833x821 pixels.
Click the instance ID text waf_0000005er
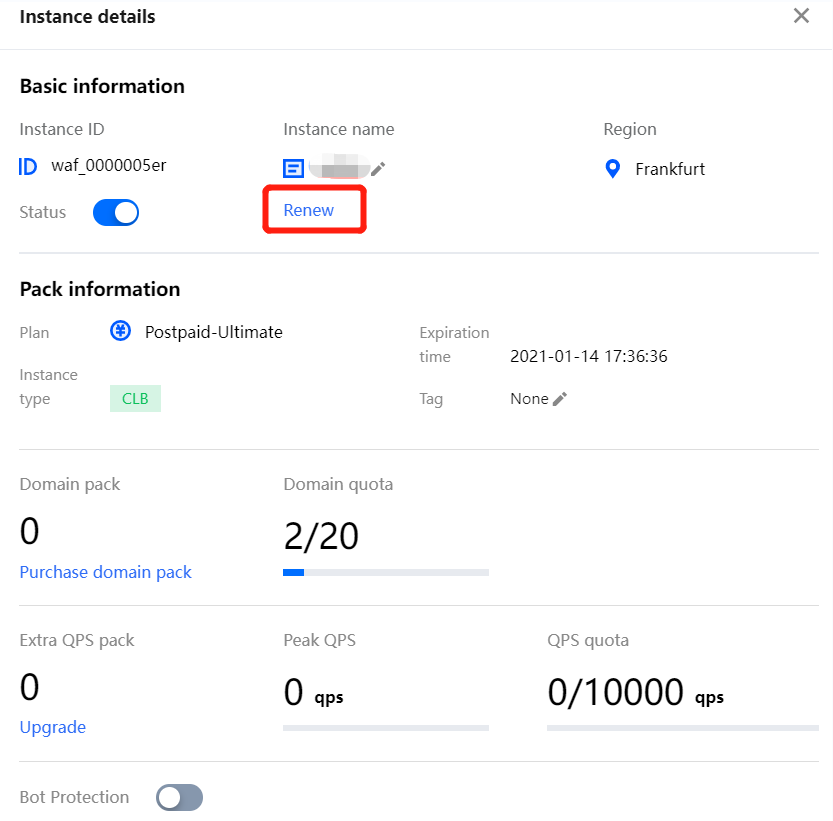point(109,166)
